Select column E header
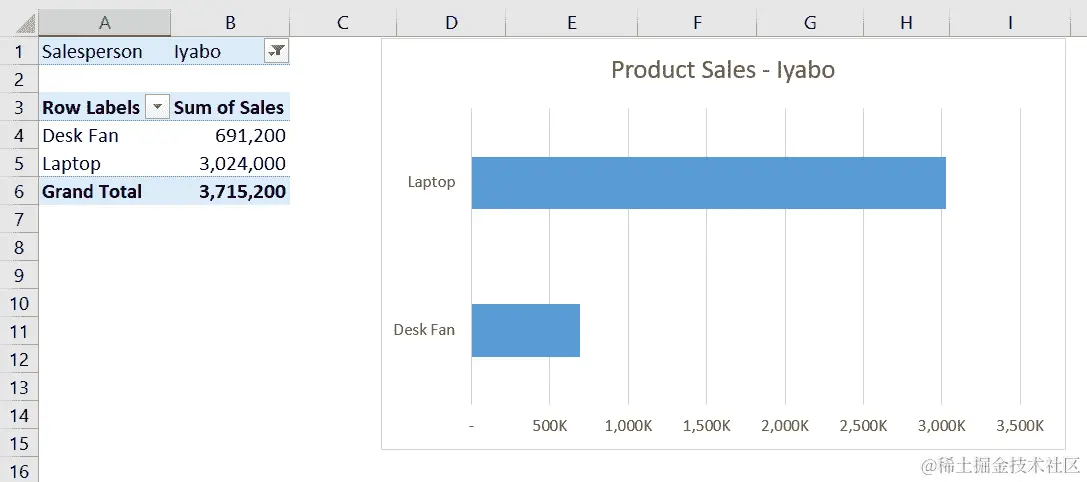1087x482 pixels. click(x=572, y=22)
